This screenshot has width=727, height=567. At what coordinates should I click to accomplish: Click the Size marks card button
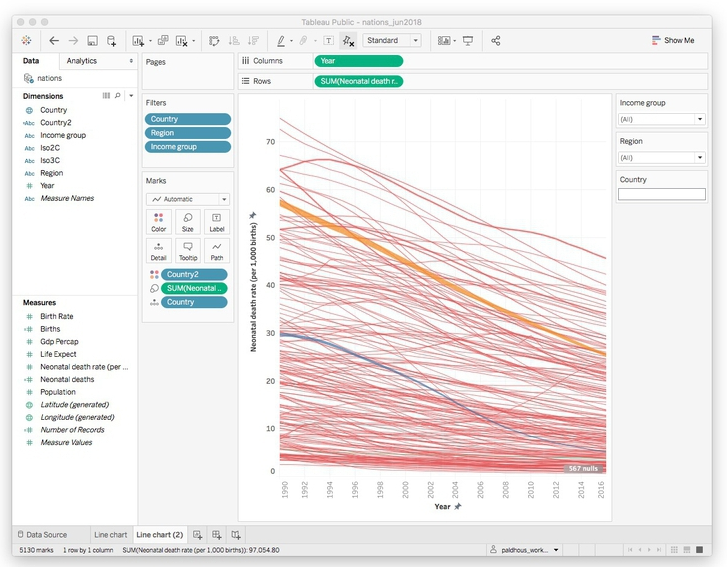pos(188,222)
